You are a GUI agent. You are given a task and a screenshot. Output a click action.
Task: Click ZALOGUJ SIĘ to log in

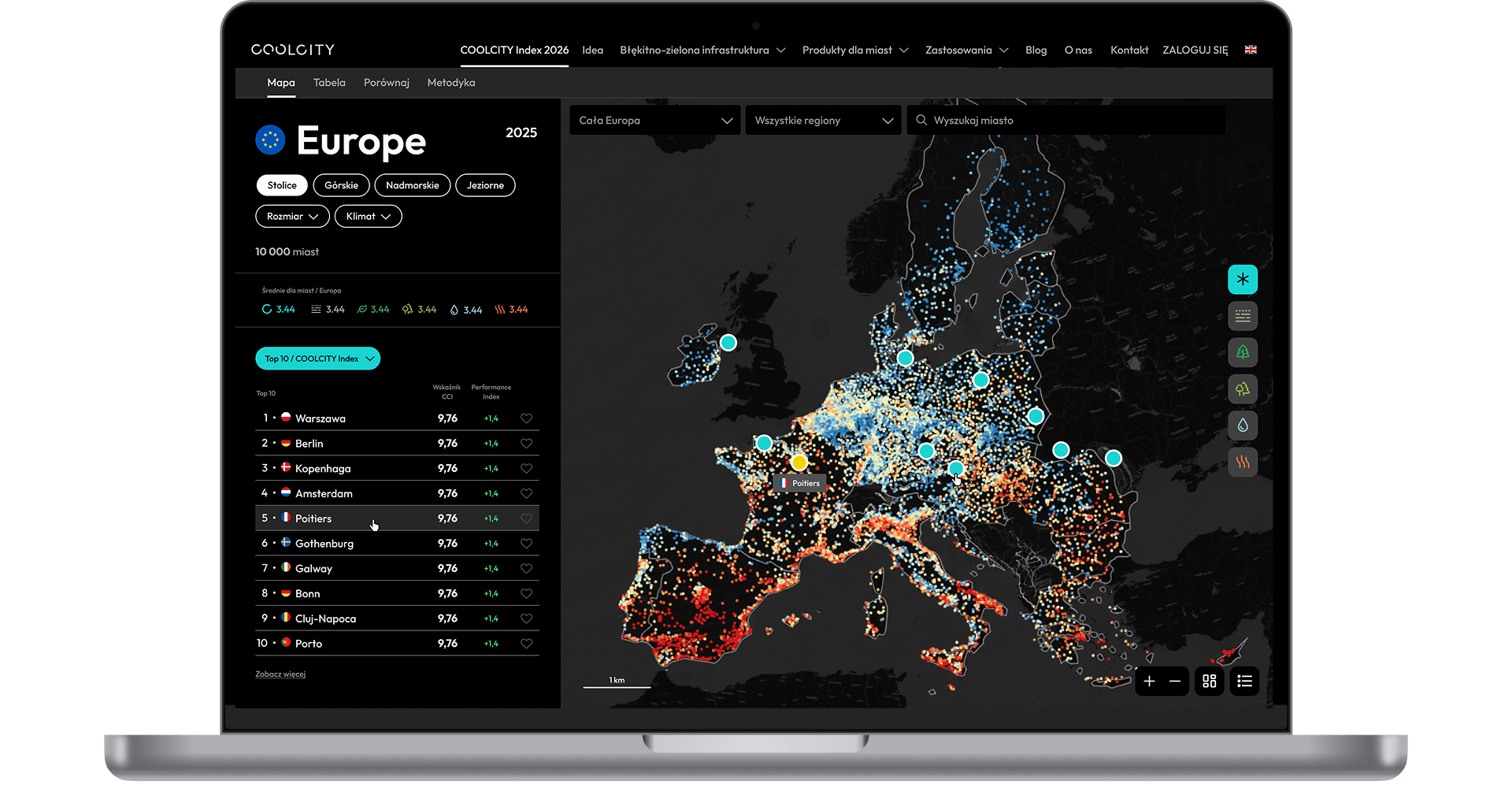(x=1195, y=50)
